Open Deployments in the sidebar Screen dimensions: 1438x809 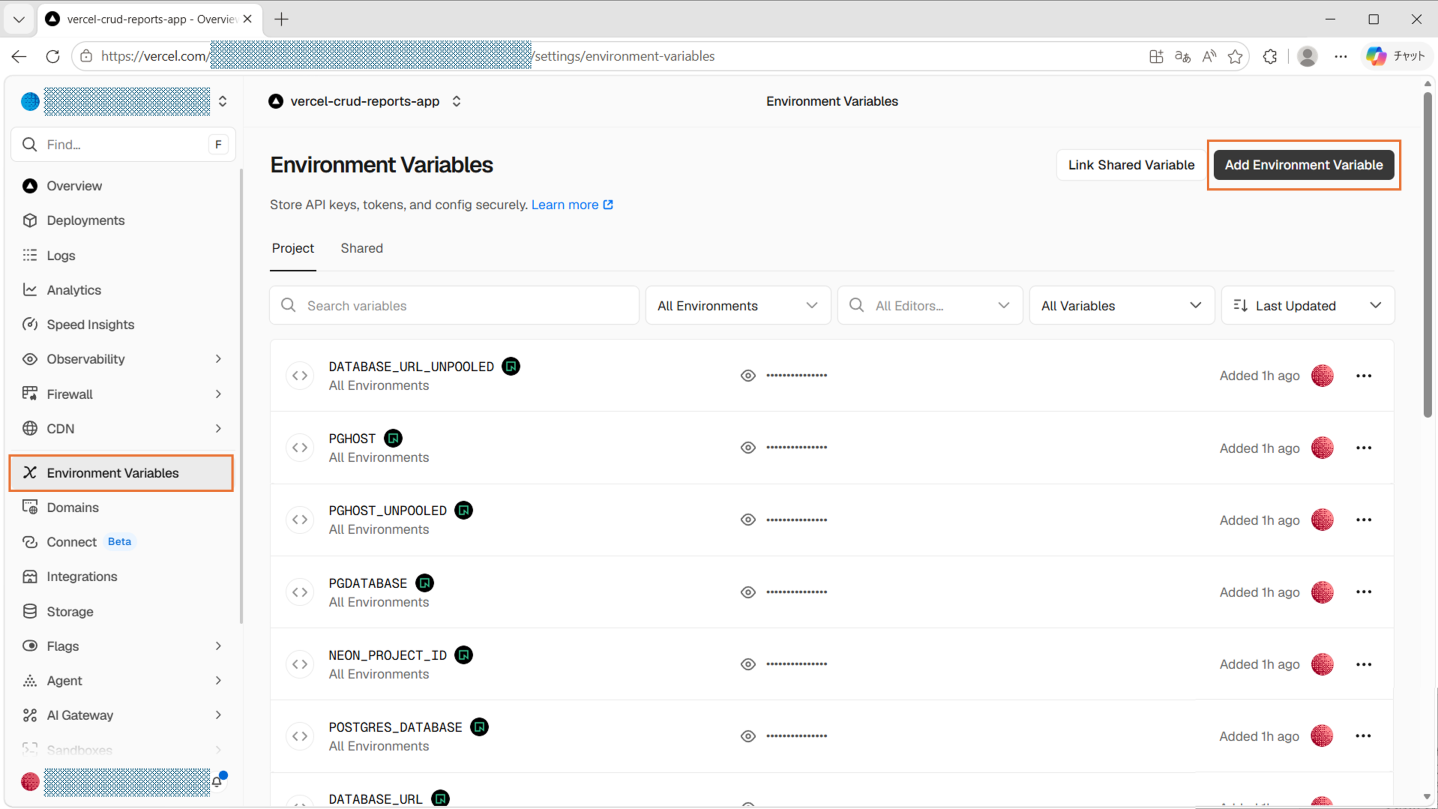point(122,220)
